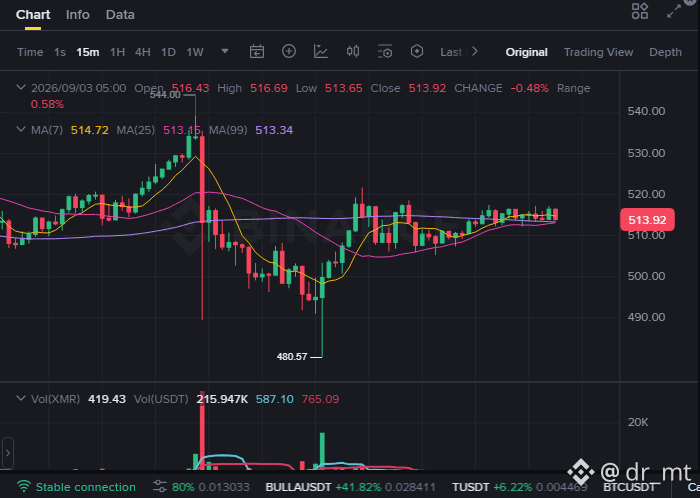Open the technical indicators line chart icon
The height and width of the screenshot is (498, 700).
[321, 52]
